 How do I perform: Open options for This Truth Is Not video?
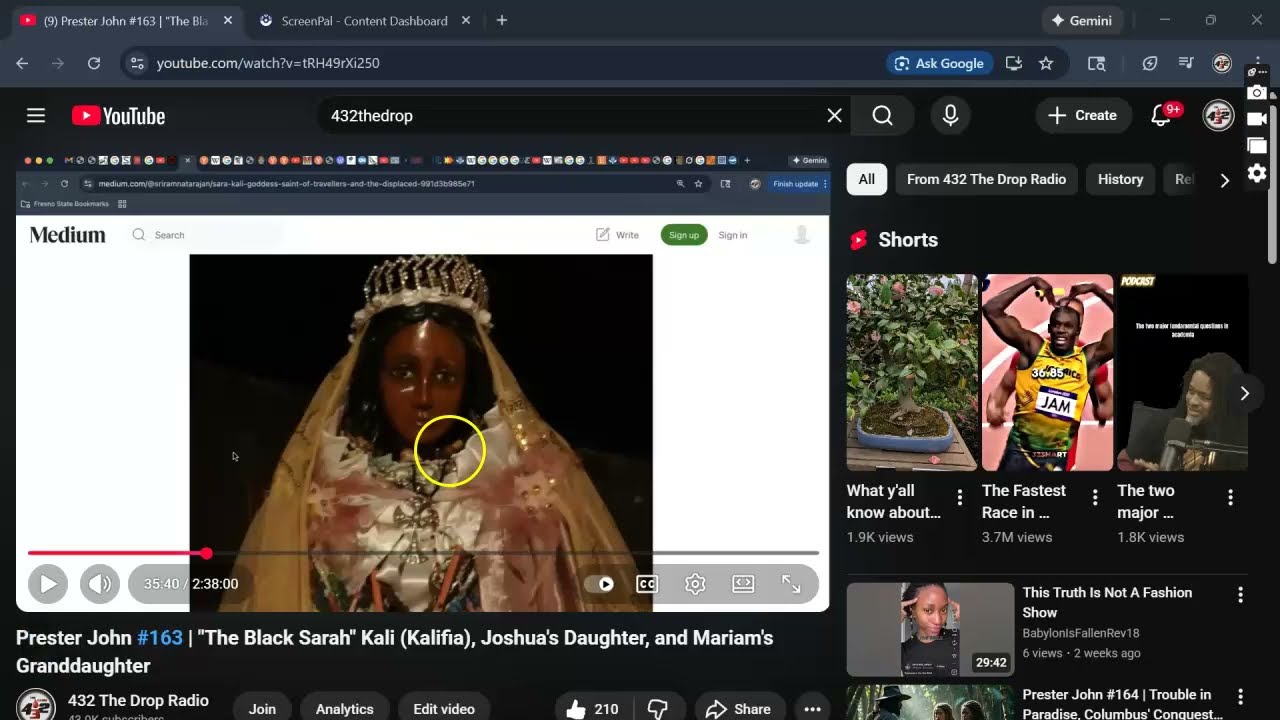(x=1241, y=595)
